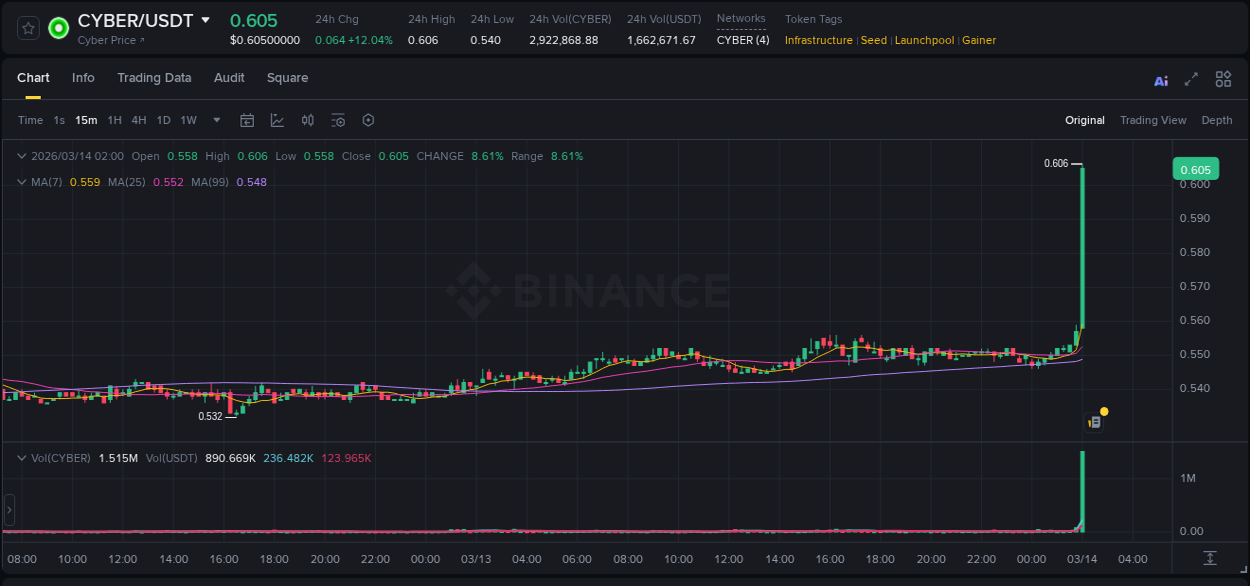Toggle the favorite star for CYBER/USDT
The height and width of the screenshot is (586, 1250).
27,27
